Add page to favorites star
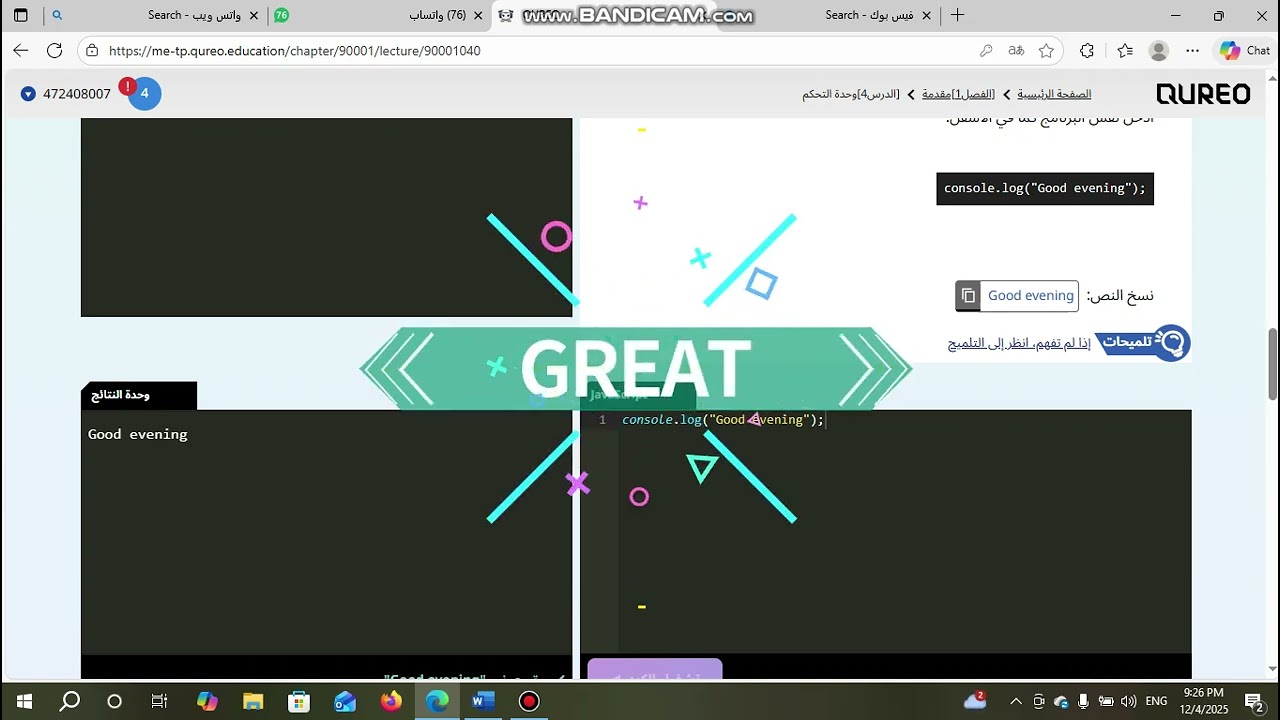Viewport: 1280px width, 720px height. point(1046,50)
